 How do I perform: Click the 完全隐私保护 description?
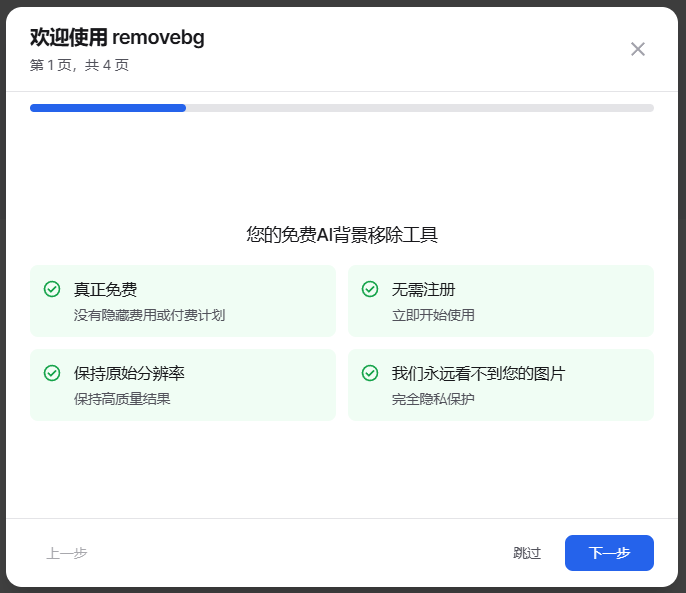click(433, 399)
